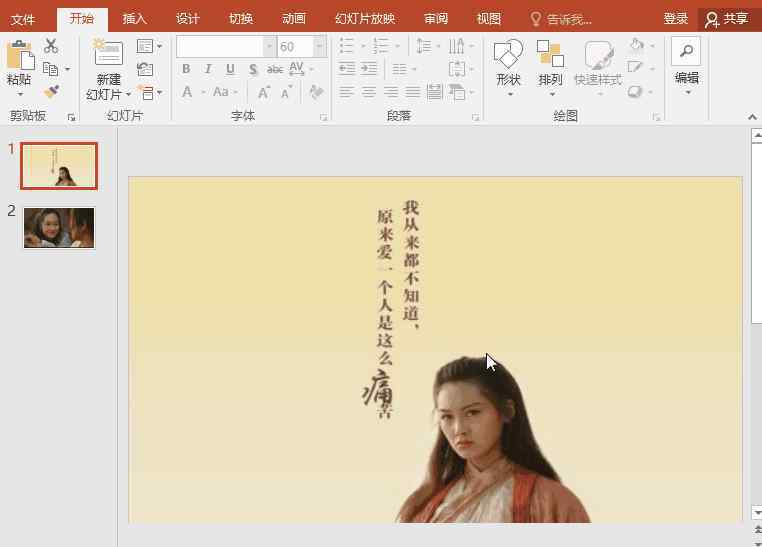The image size is (762, 547).
Task: Click the Paste clipboard icon
Action: coord(19,55)
